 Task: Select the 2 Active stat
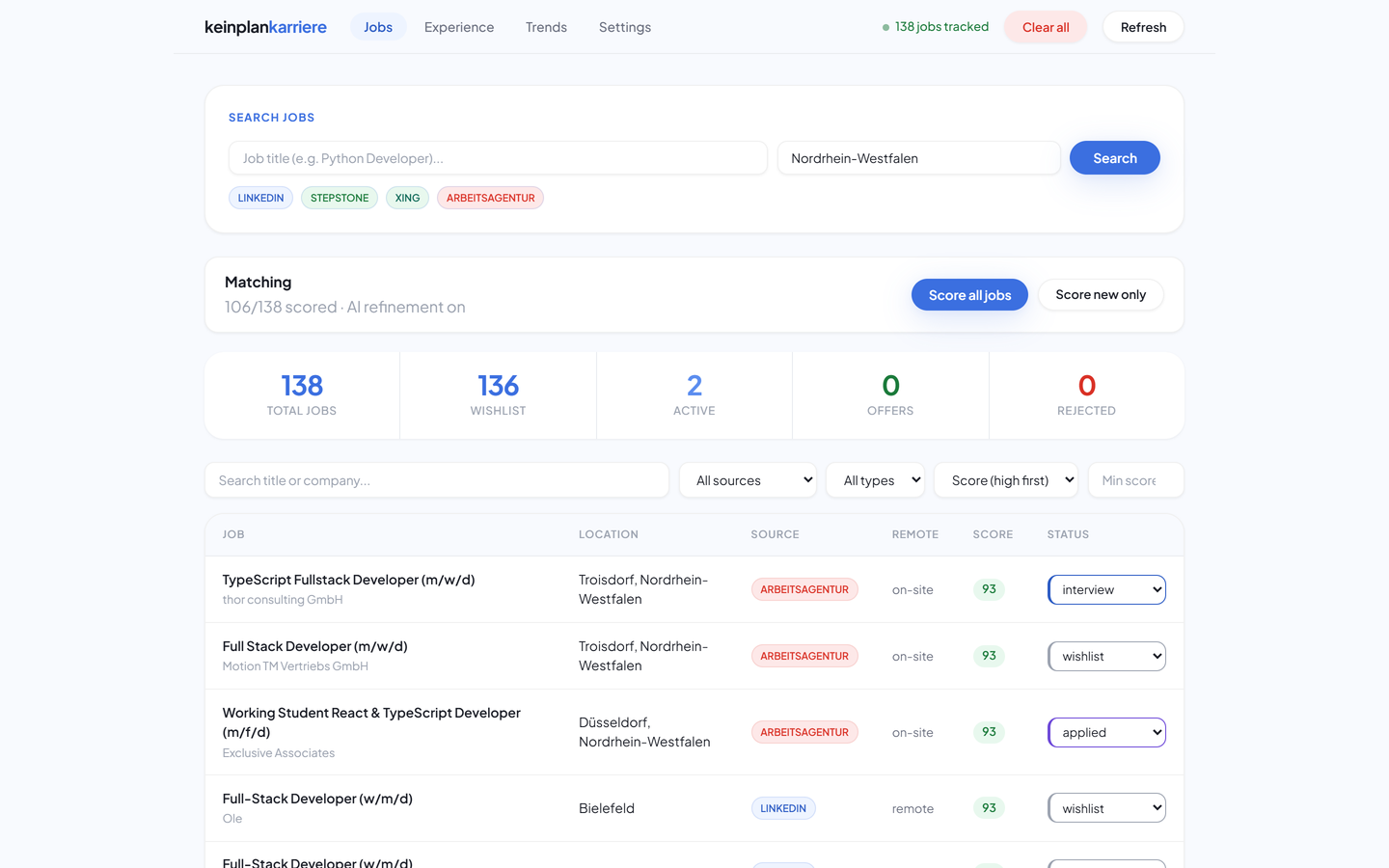tap(694, 395)
